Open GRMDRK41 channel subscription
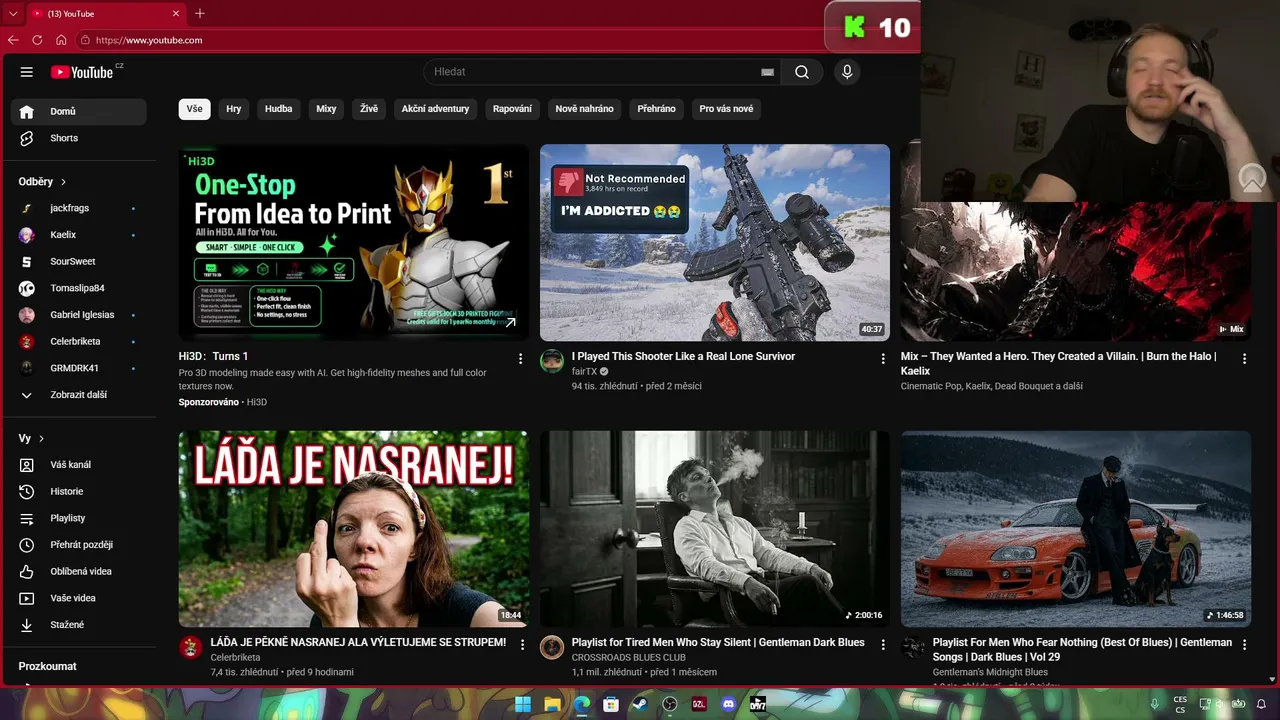Viewport: 1280px width, 720px height. pos(79,368)
